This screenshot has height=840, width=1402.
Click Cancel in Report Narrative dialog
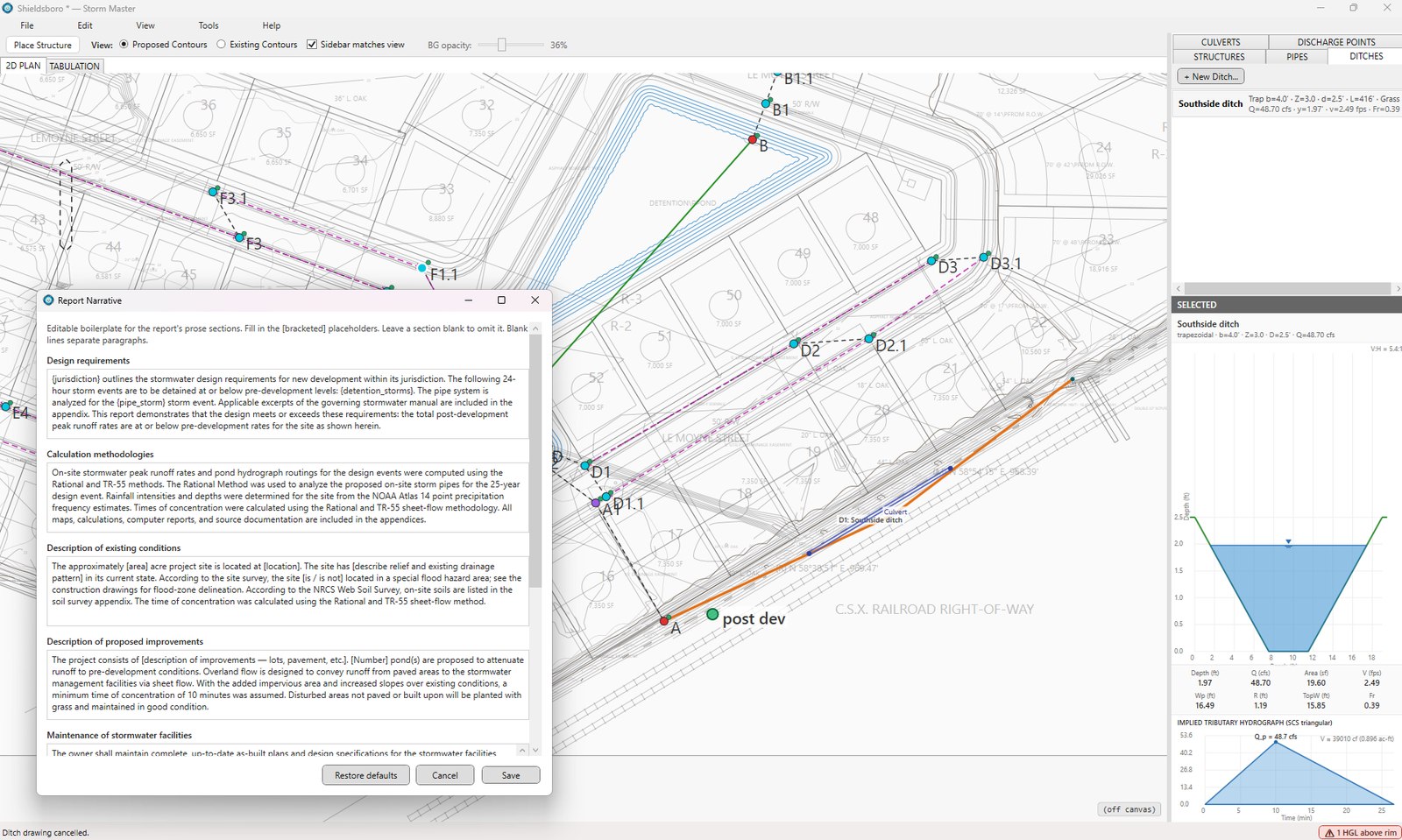click(x=445, y=775)
